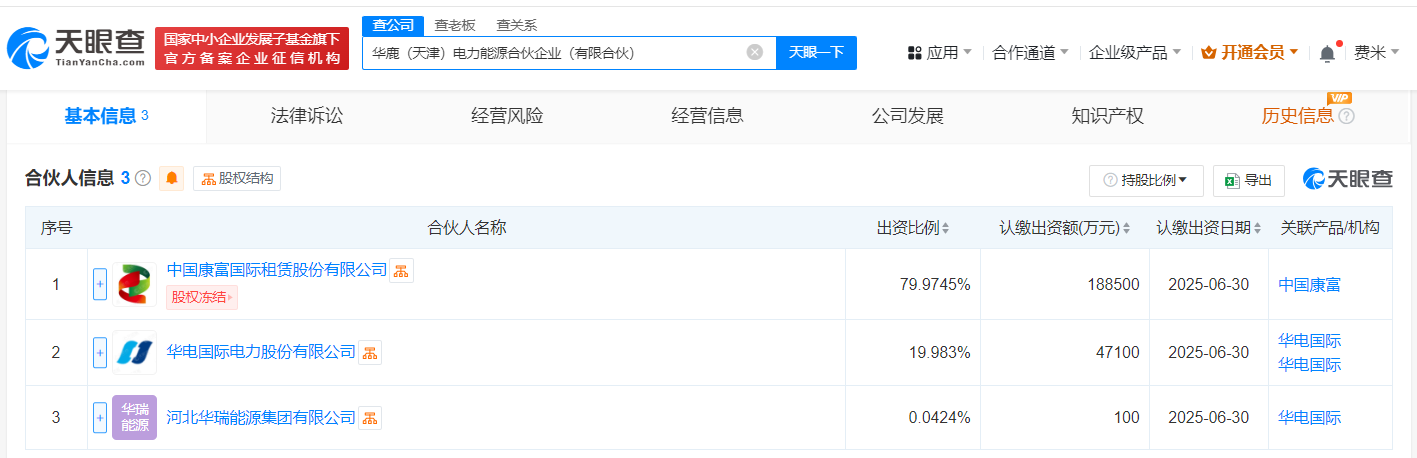This screenshot has width=1417, height=458.
Task: Open equity structure icon next to 中国康富国际租赁
Action: tap(401, 270)
